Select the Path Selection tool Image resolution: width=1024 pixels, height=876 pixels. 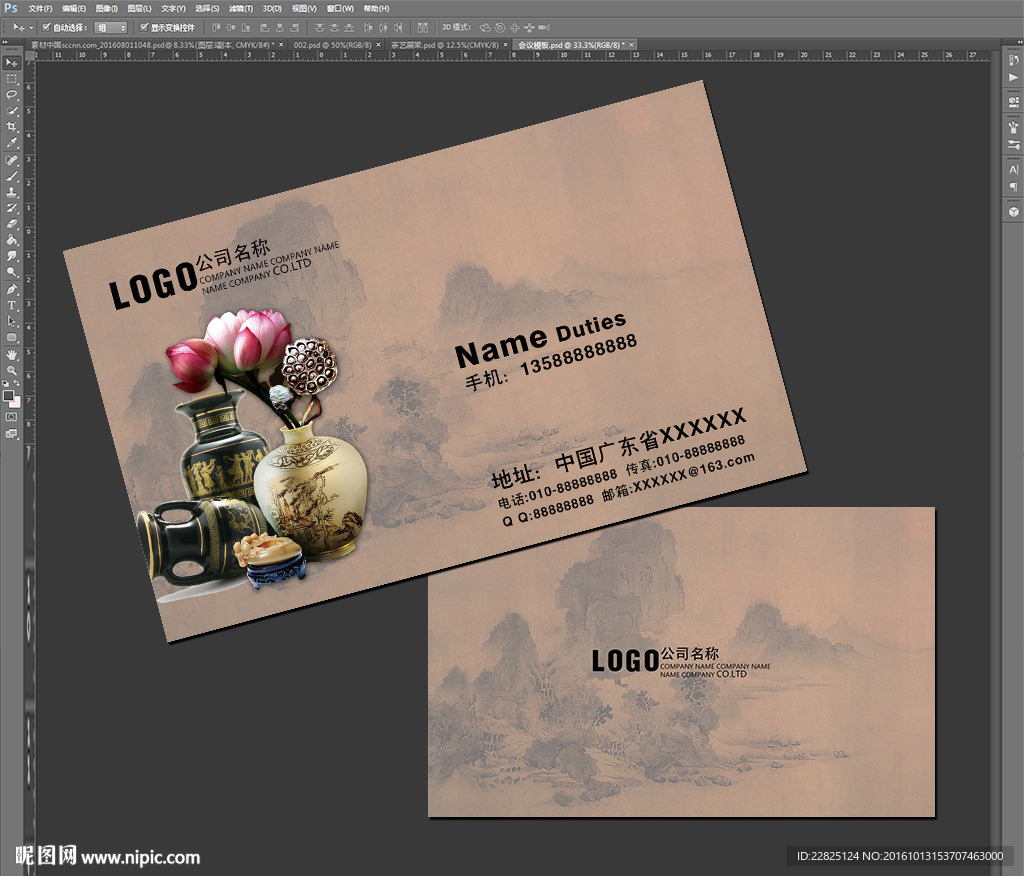12,321
